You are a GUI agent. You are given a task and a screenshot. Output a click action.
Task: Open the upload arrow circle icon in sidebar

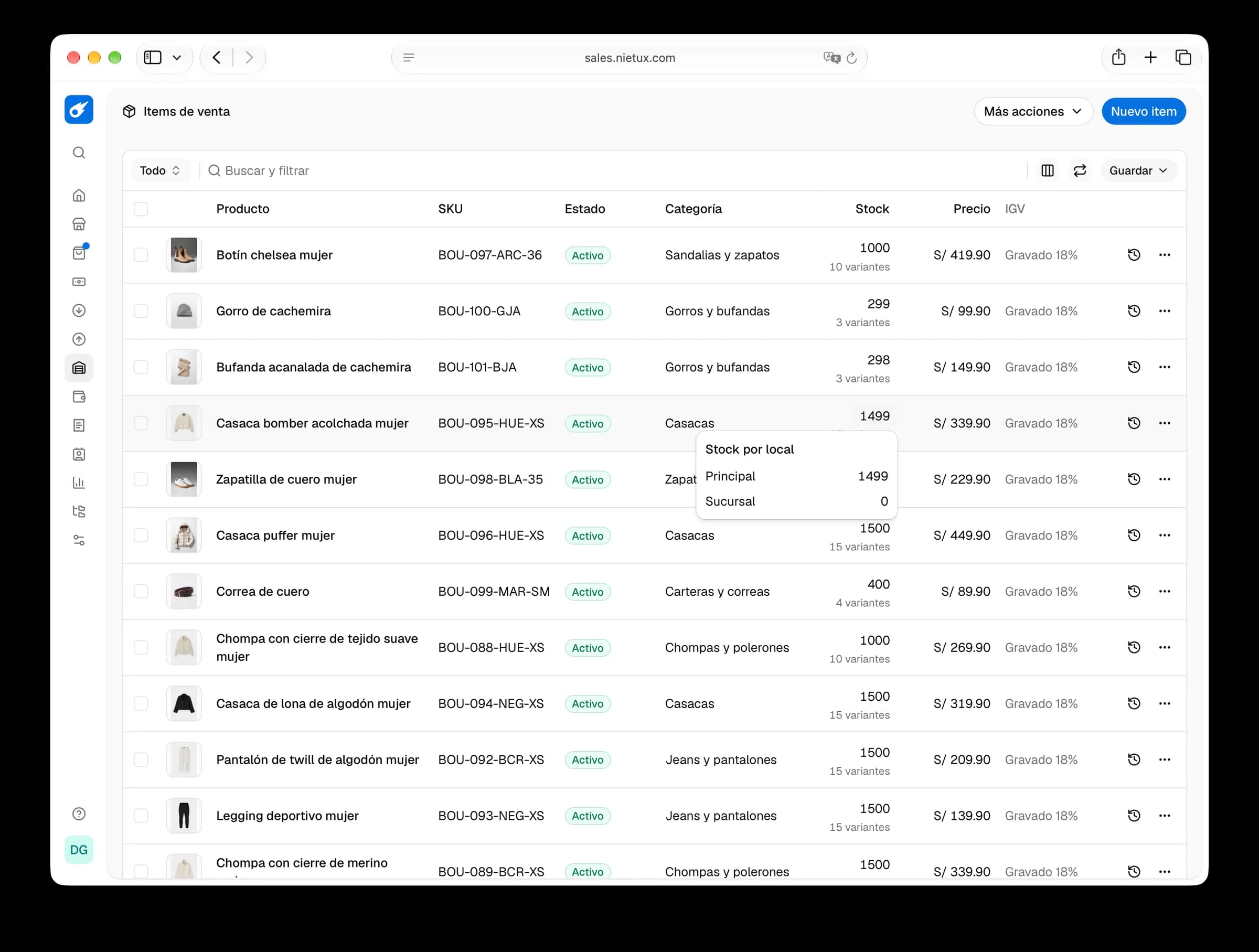coord(79,339)
